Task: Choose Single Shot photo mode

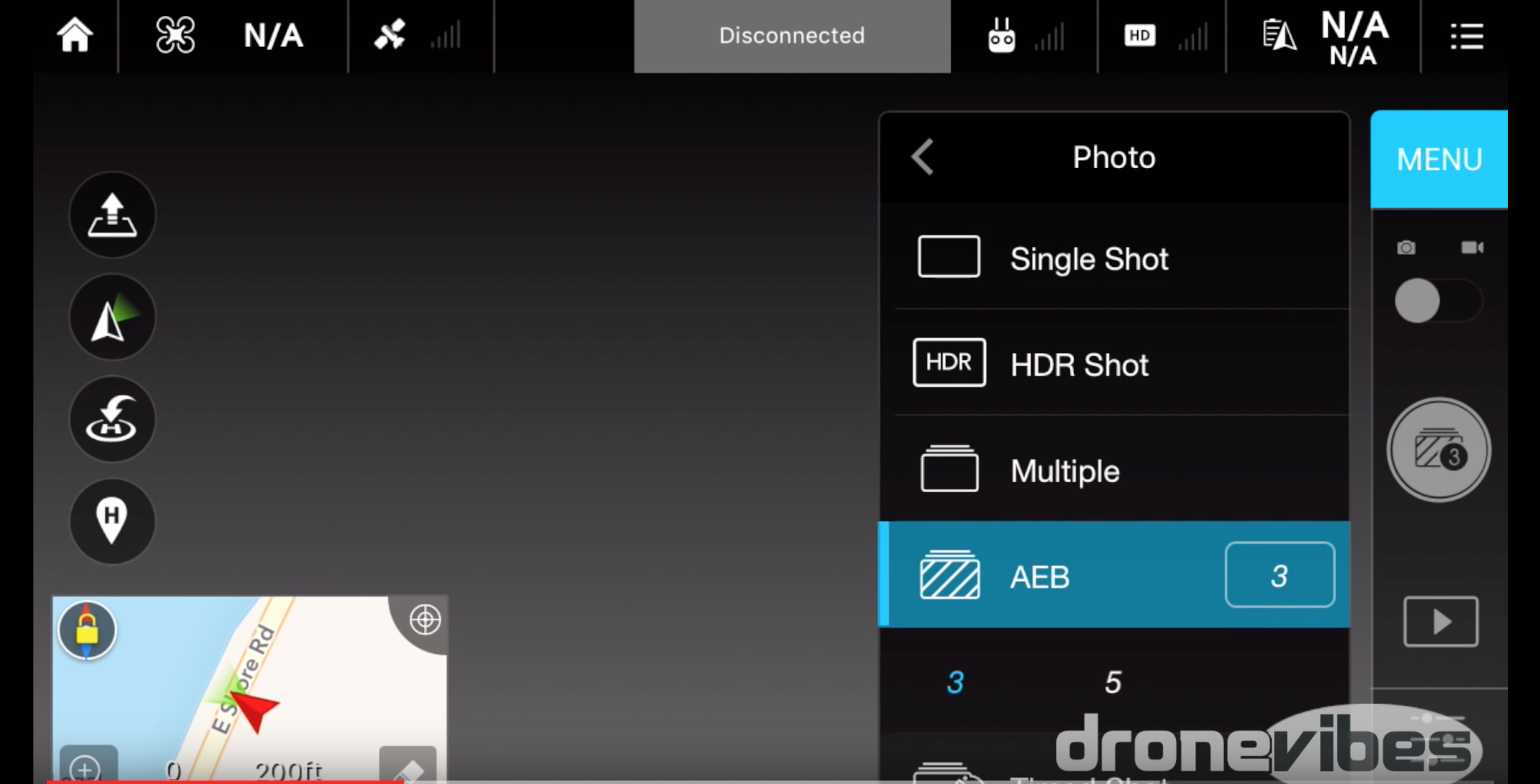Action: tap(1088, 258)
